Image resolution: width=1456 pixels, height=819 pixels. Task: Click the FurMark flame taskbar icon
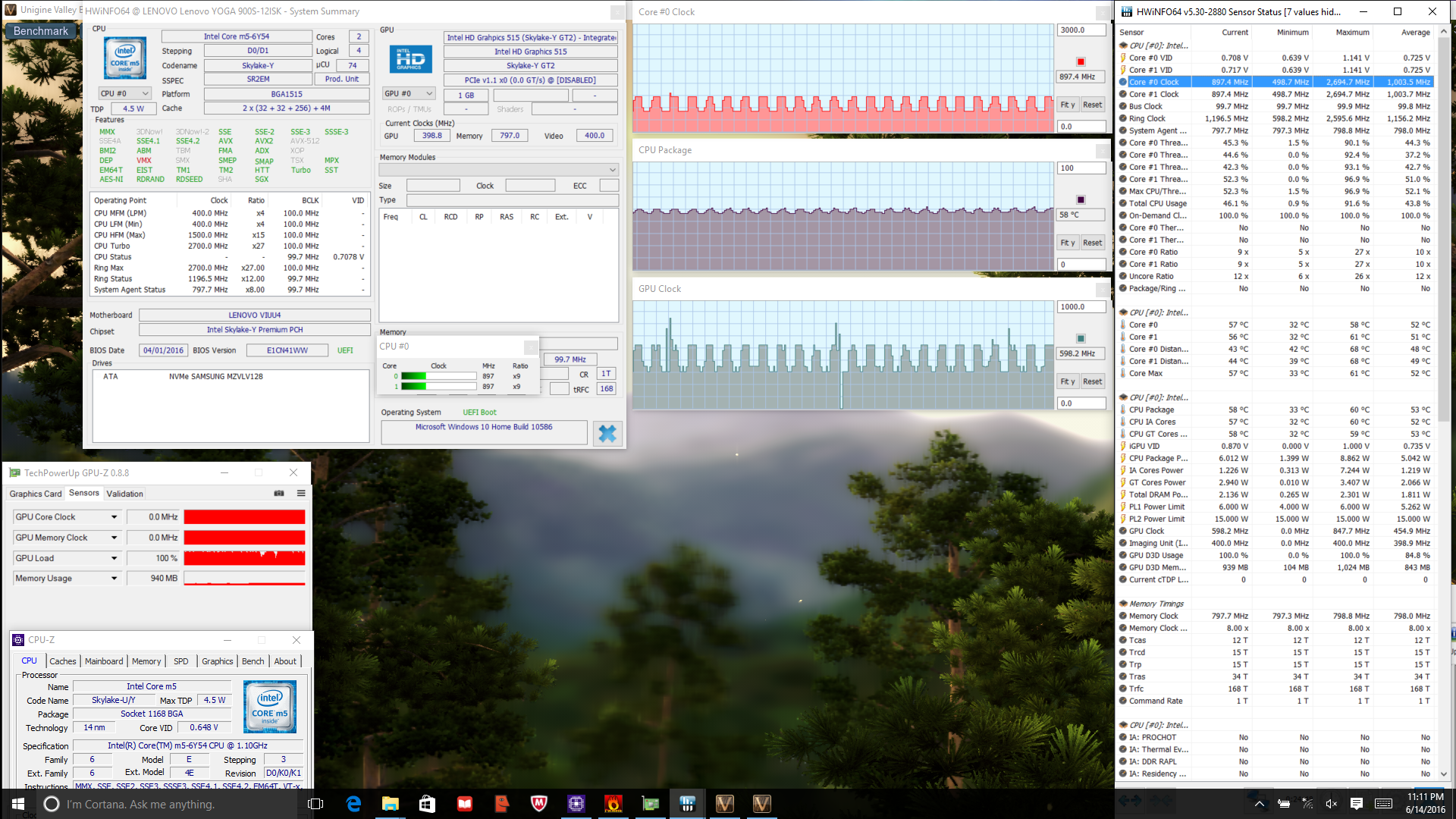[x=613, y=804]
